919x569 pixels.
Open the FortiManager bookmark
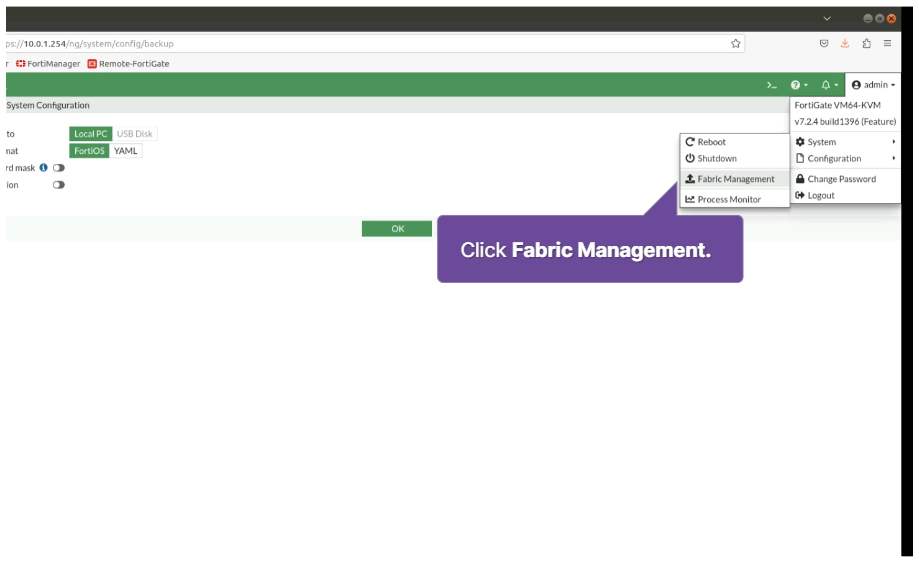tap(48, 63)
